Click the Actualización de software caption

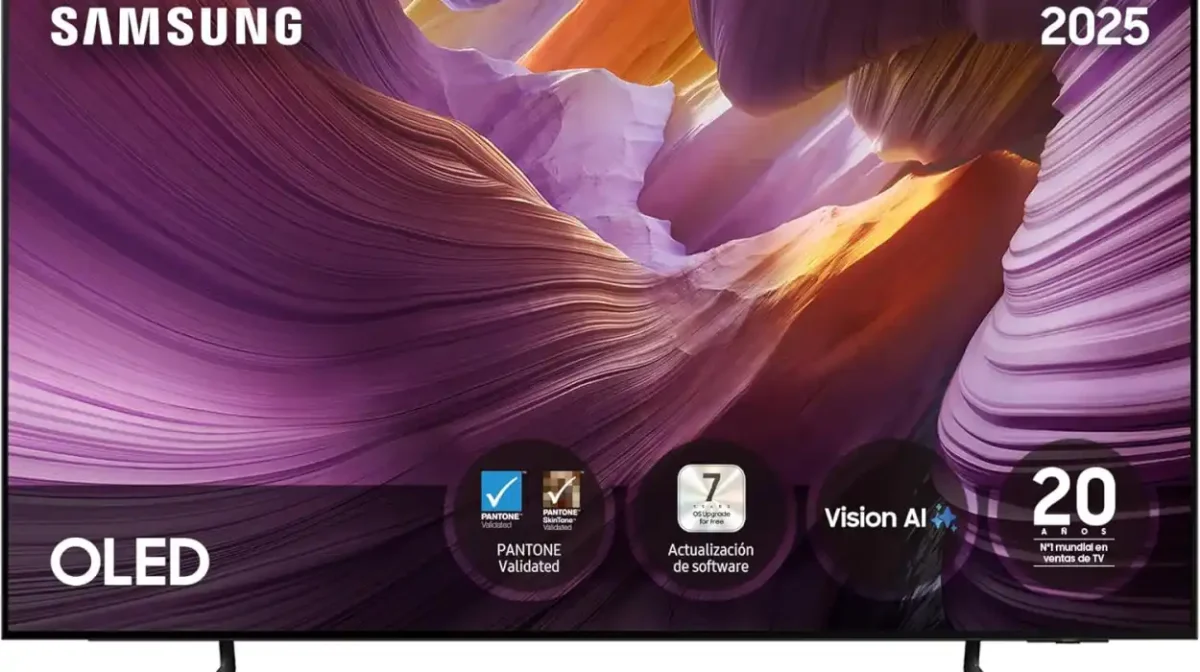(711, 558)
